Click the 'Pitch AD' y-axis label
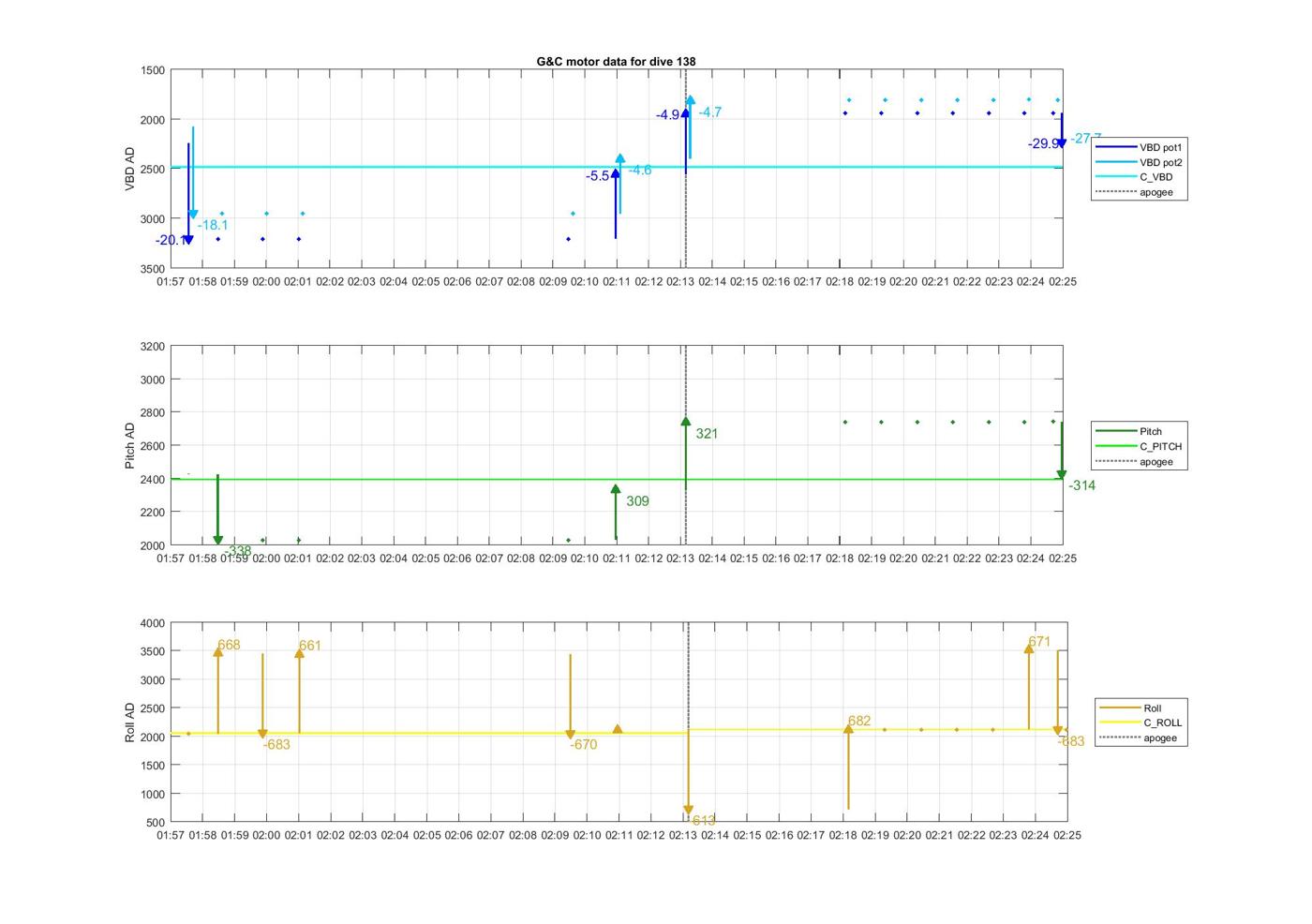The width and height of the screenshot is (1312, 924). (130, 446)
